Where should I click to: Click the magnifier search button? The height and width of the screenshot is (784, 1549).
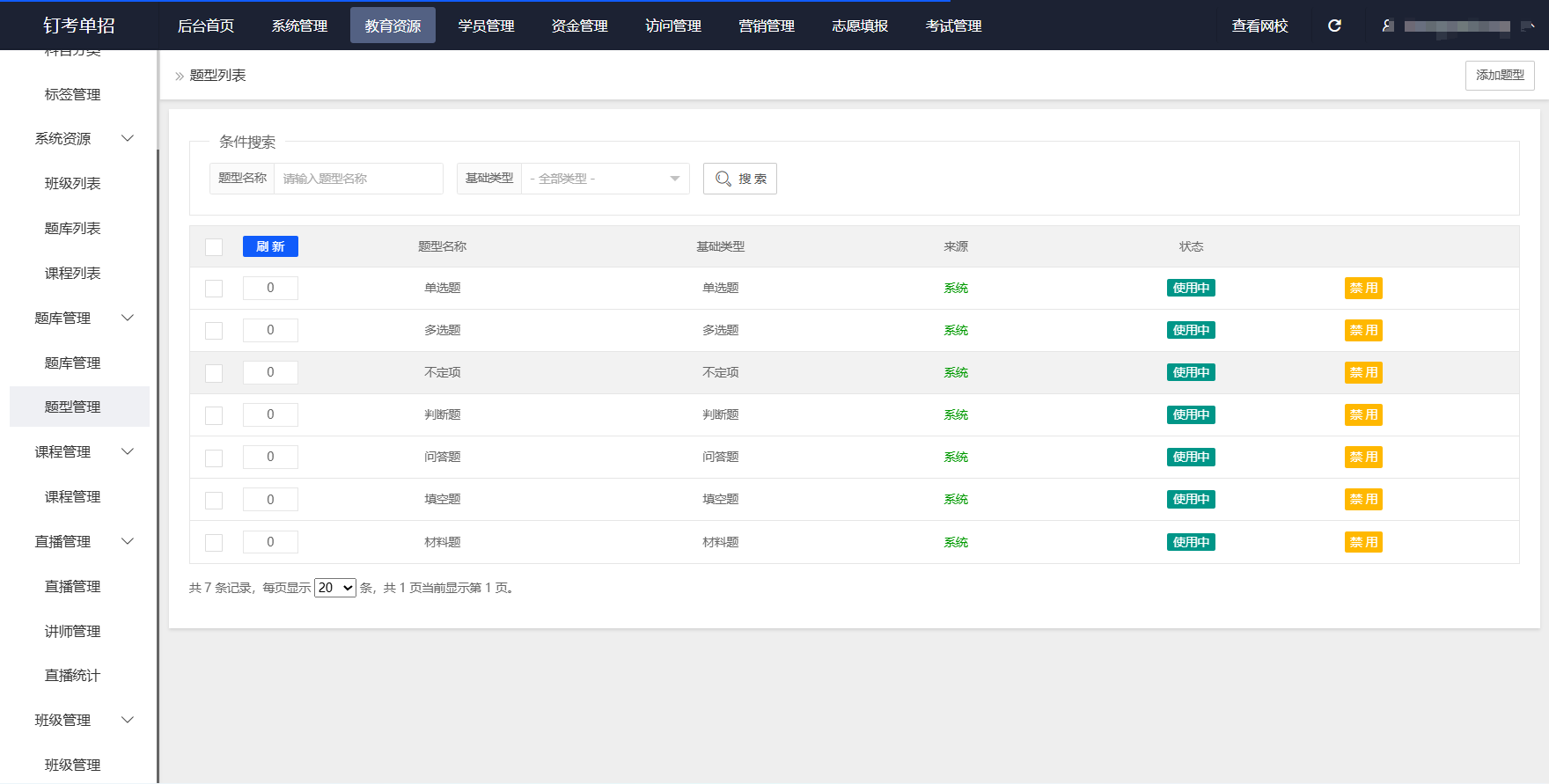739,179
